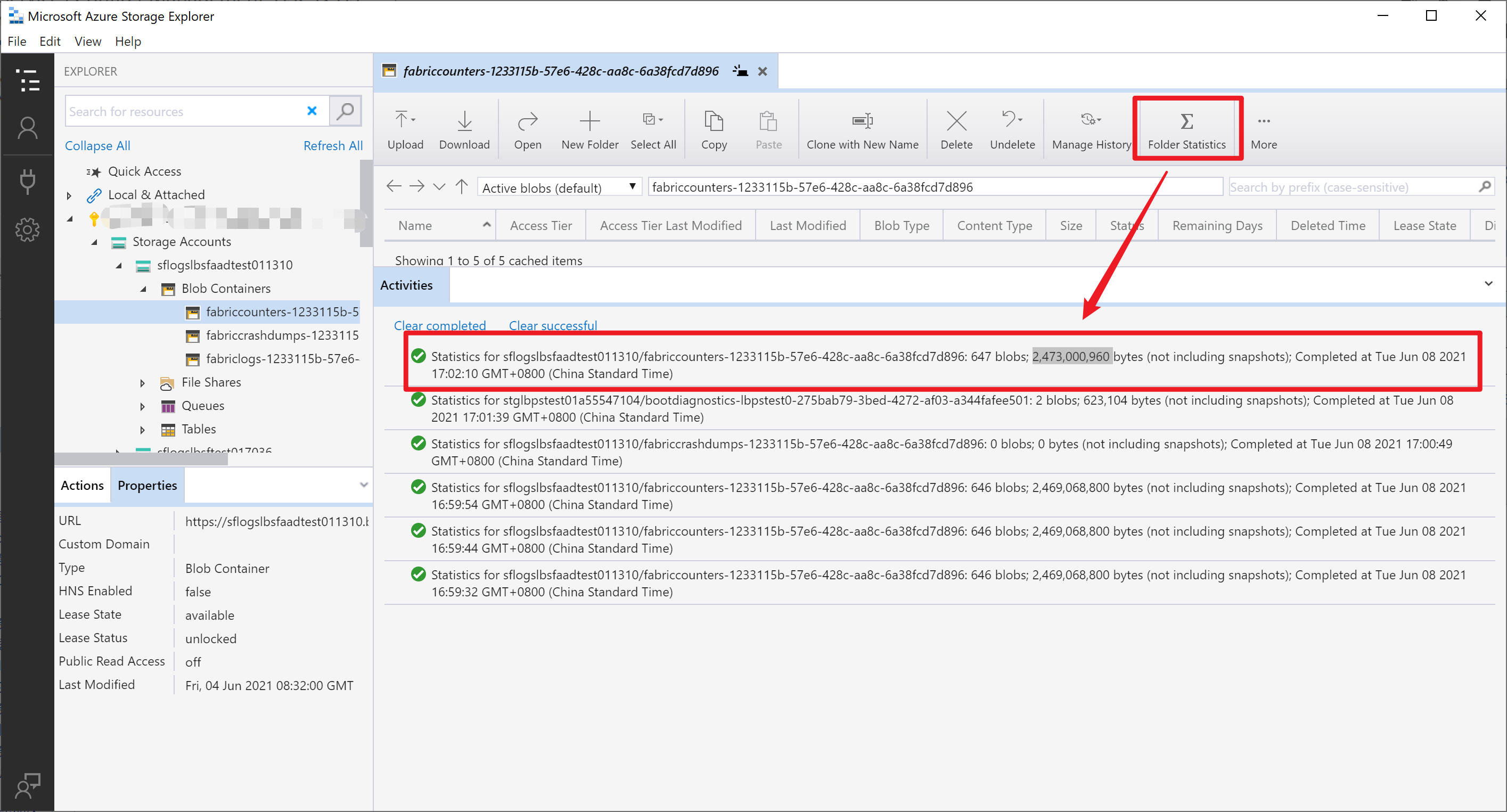Open Active blobs (default) dropdown
The width and height of the screenshot is (1507, 812).
[x=559, y=187]
